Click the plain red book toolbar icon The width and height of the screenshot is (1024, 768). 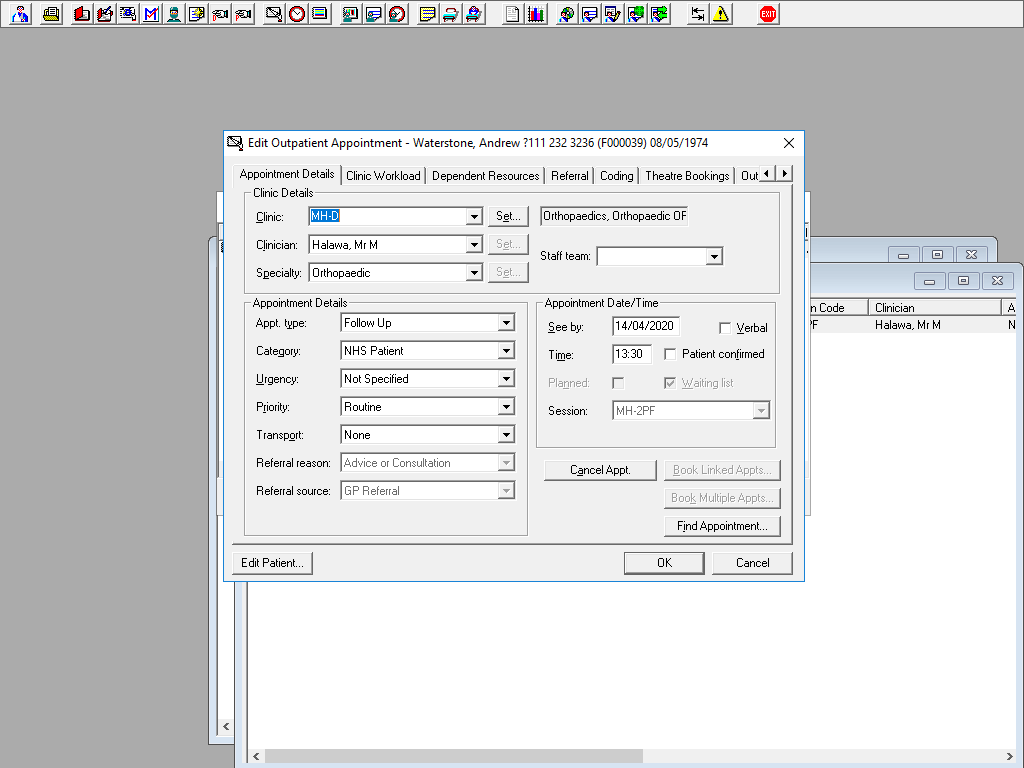(82, 14)
